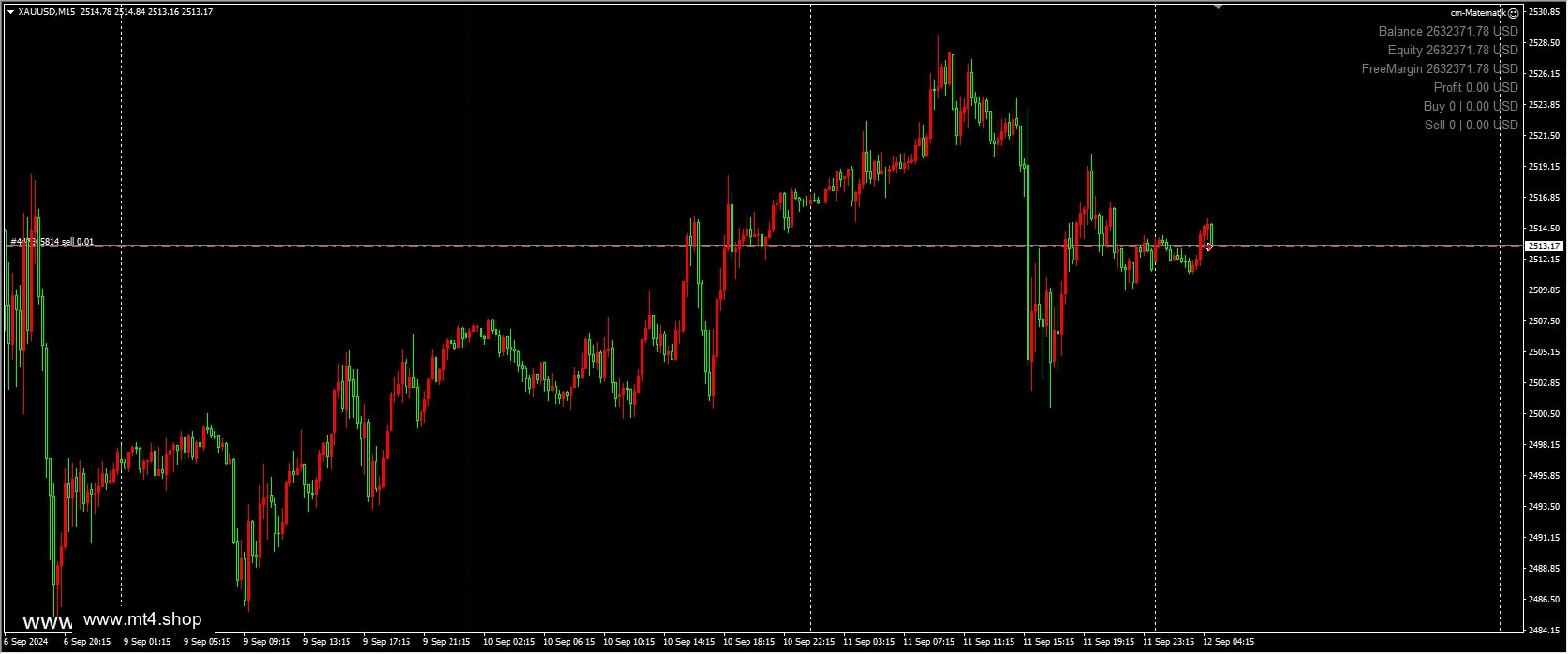Click the 9 Sep 13:15 time label

pos(327,643)
